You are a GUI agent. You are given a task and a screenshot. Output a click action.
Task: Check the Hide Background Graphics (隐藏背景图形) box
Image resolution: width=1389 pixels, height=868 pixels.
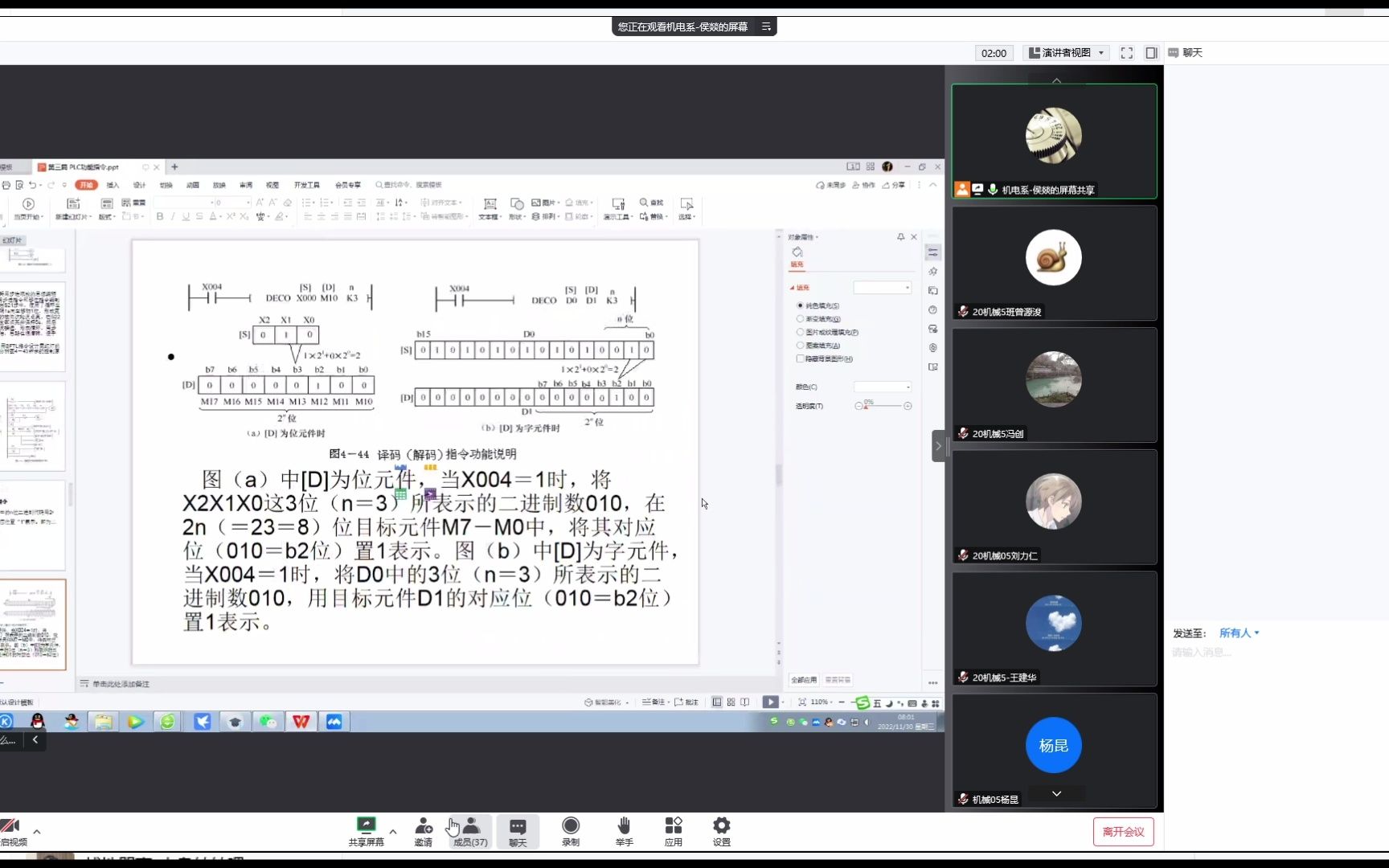pos(800,358)
